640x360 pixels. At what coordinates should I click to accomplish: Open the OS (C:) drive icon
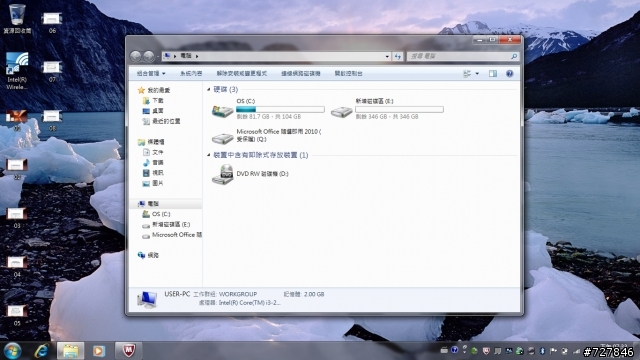click(x=222, y=110)
